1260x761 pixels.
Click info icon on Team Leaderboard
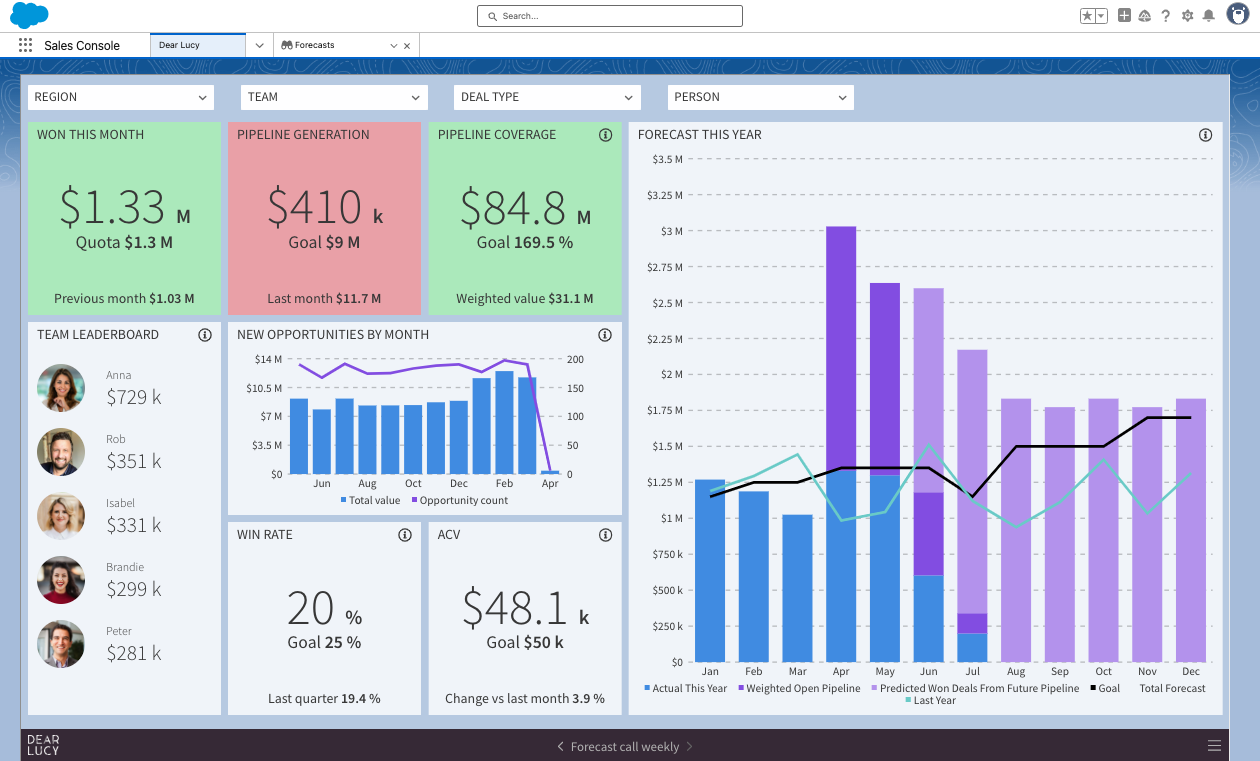[205, 335]
